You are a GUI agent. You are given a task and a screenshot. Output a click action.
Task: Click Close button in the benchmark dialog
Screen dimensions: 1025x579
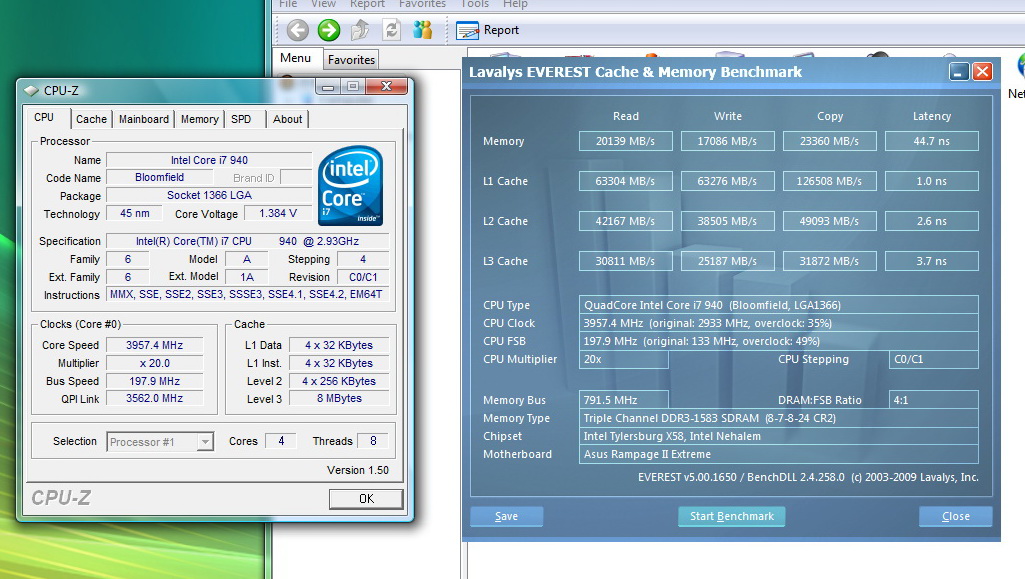(956, 516)
